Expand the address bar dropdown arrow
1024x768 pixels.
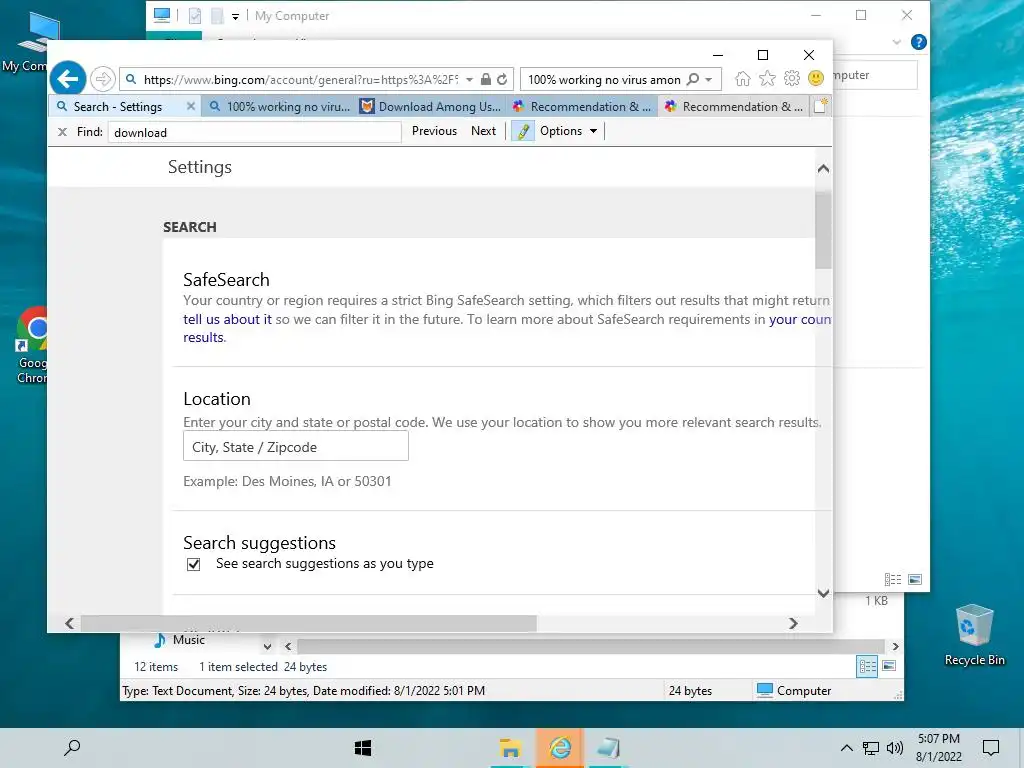[x=470, y=80]
